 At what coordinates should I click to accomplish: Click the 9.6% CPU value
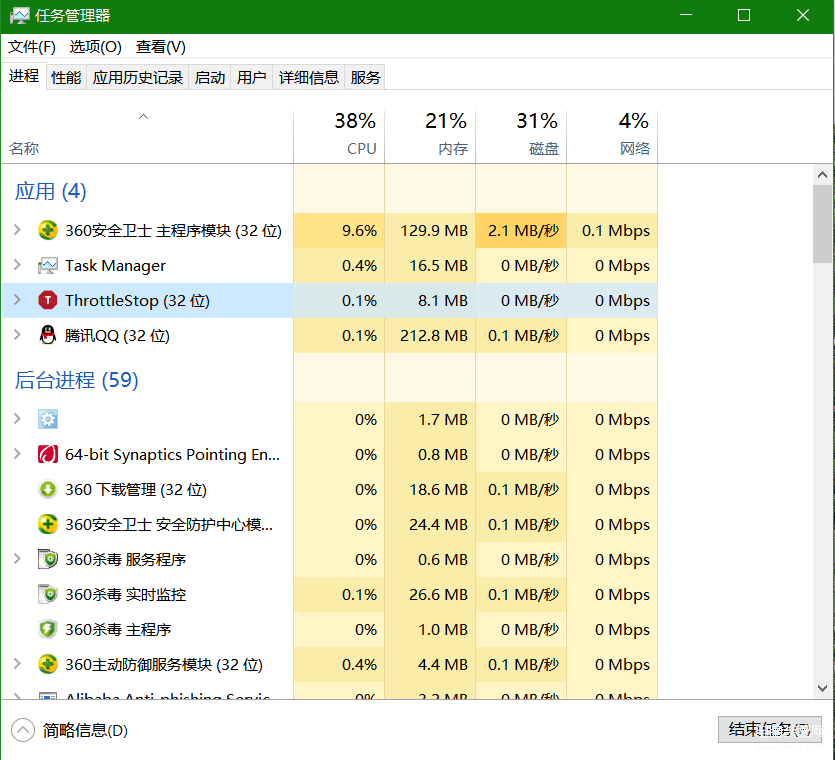(x=359, y=231)
